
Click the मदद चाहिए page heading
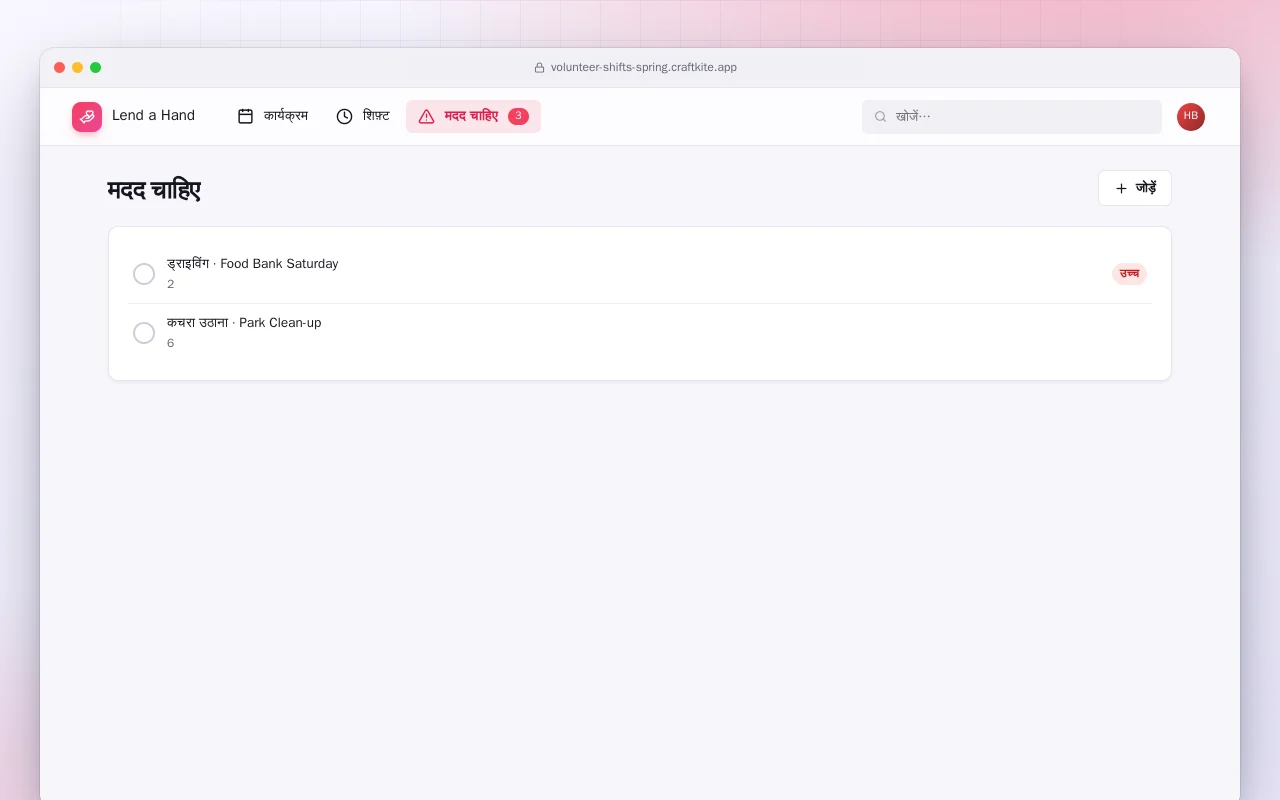(x=154, y=190)
